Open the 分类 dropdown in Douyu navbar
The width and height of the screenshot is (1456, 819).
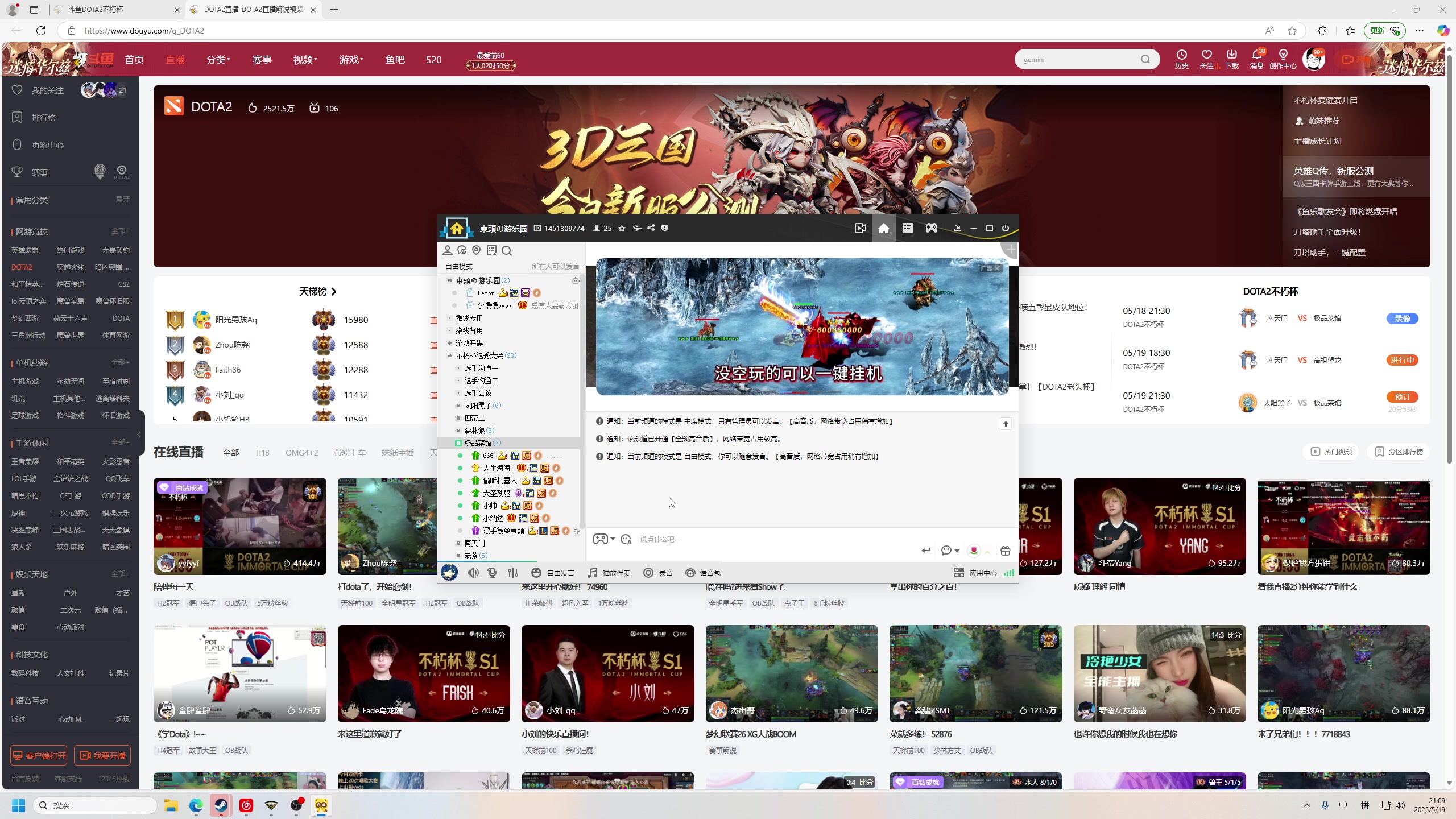click(218, 60)
